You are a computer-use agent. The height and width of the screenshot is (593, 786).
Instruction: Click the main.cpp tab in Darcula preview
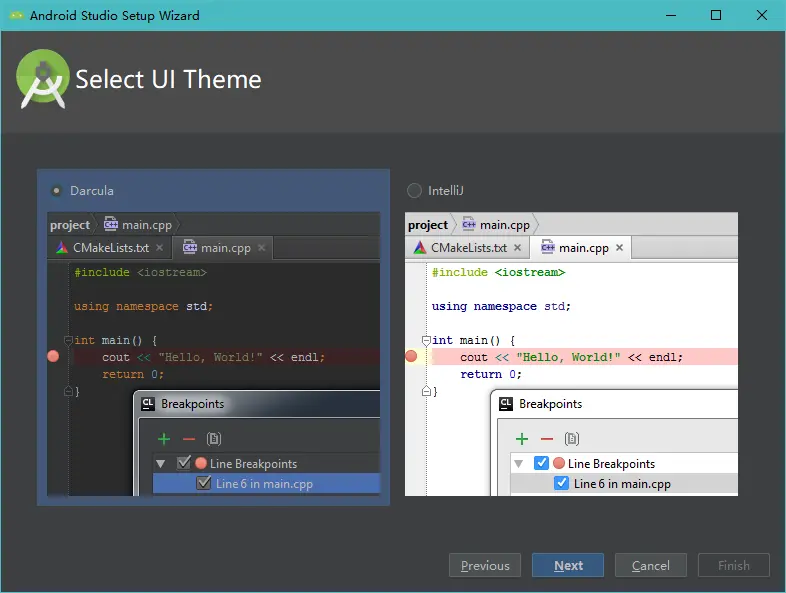(x=223, y=248)
